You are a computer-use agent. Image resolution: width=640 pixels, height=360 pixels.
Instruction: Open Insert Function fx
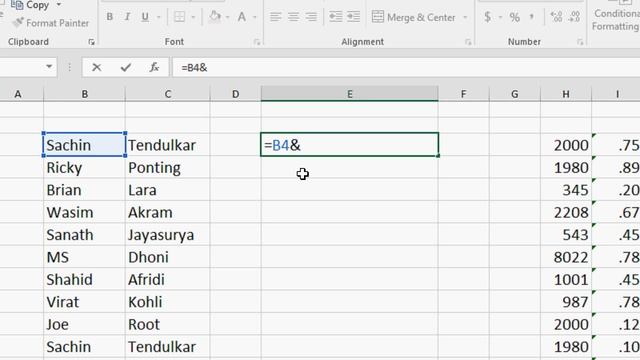154,67
